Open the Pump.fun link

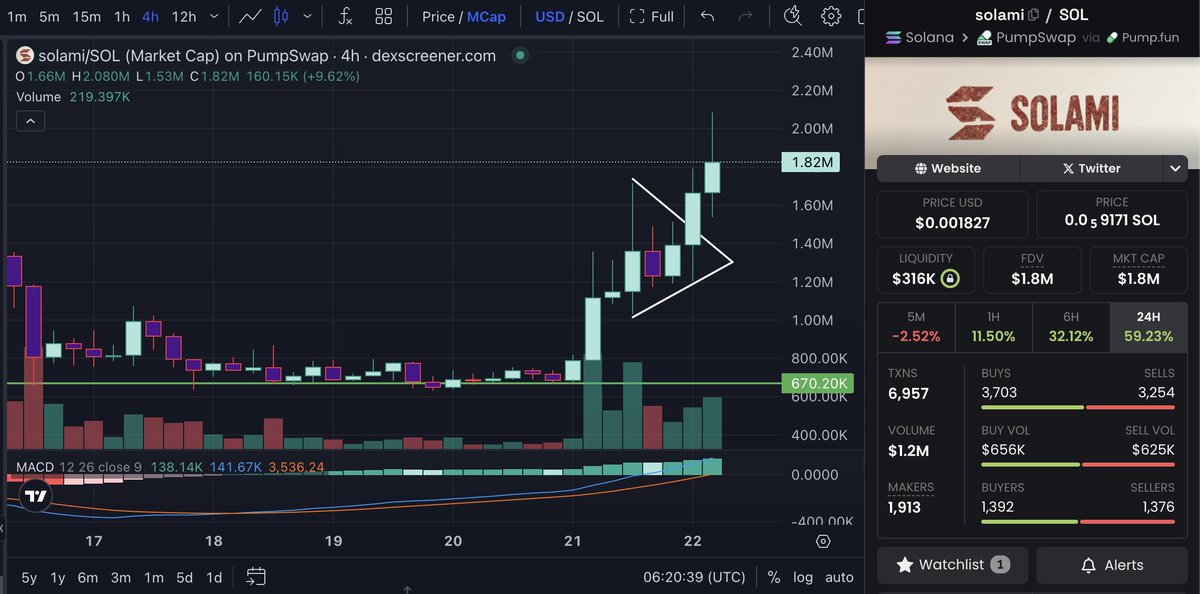[x=1143, y=37]
